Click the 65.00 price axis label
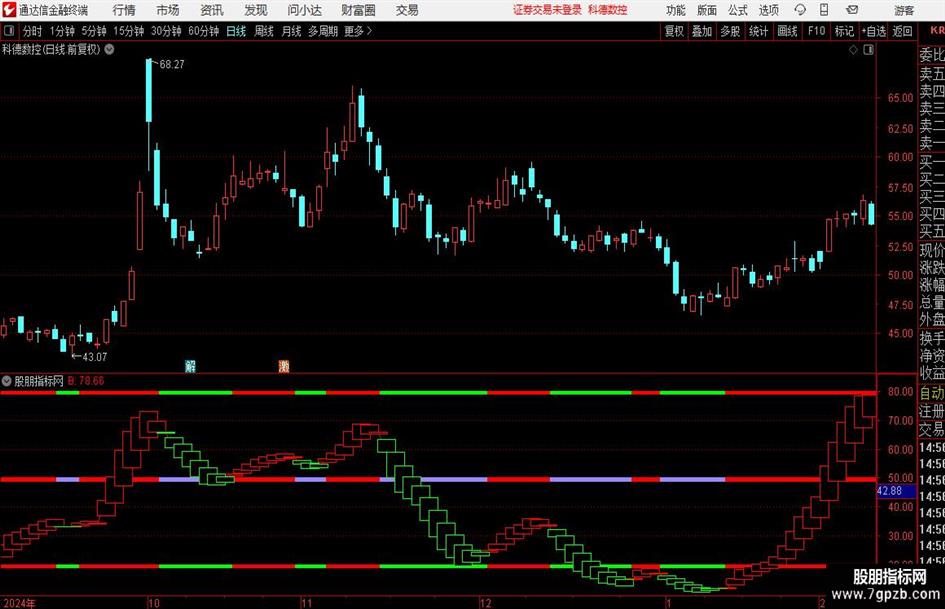Image resolution: width=945 pixels, height=609 pixels. click(900, 98)
